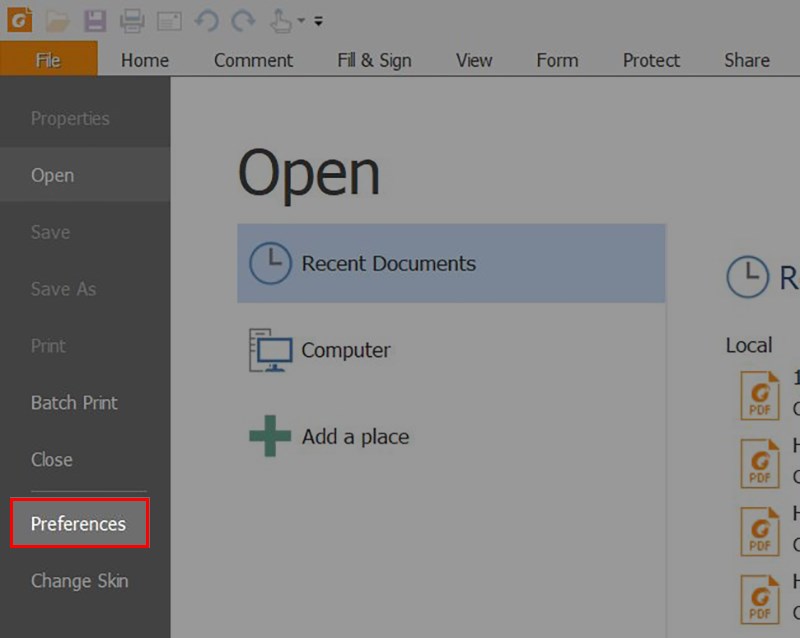Image resolution: width=800 pixels, height=638 pixels.
Task: Click the Add a place text
Action: pos(356,437)
